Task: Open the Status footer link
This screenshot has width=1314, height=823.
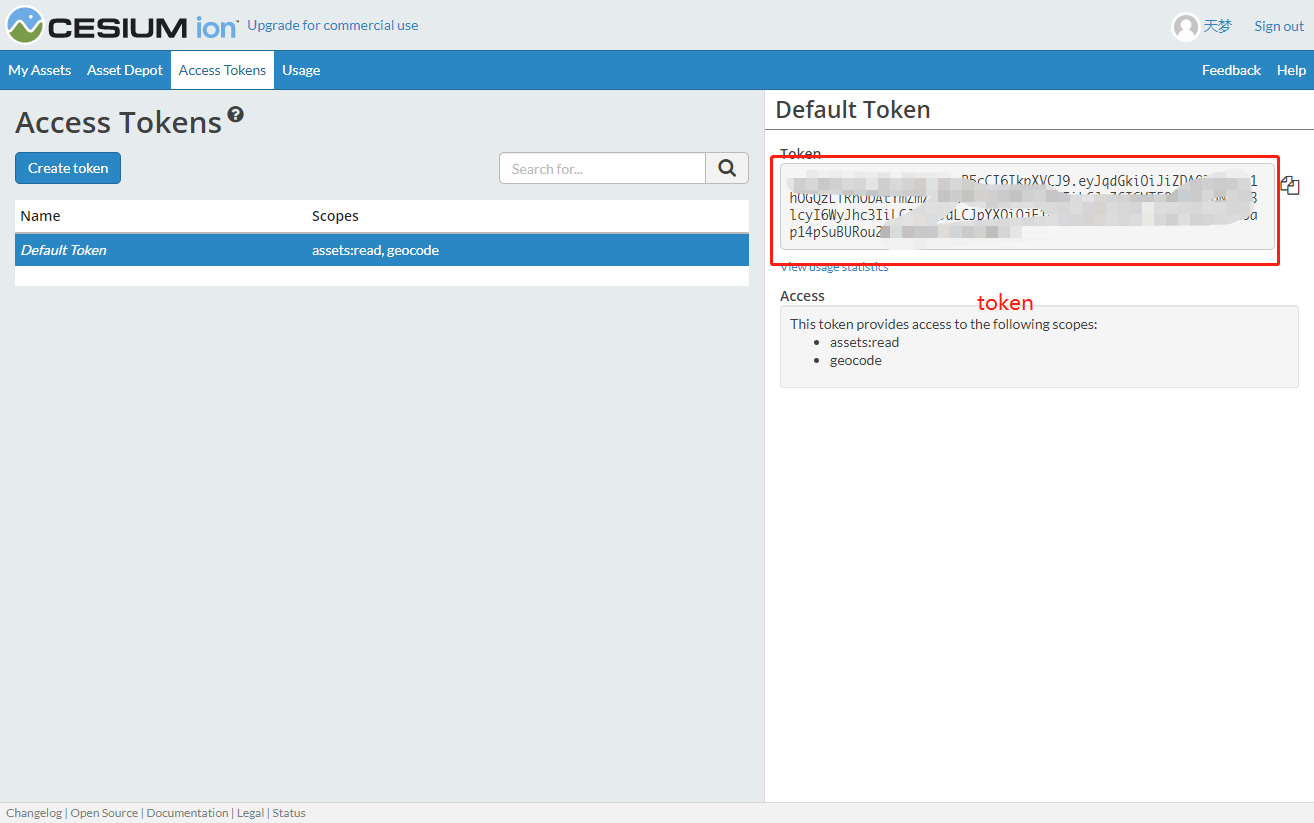Action: click(x=289, y=813)
